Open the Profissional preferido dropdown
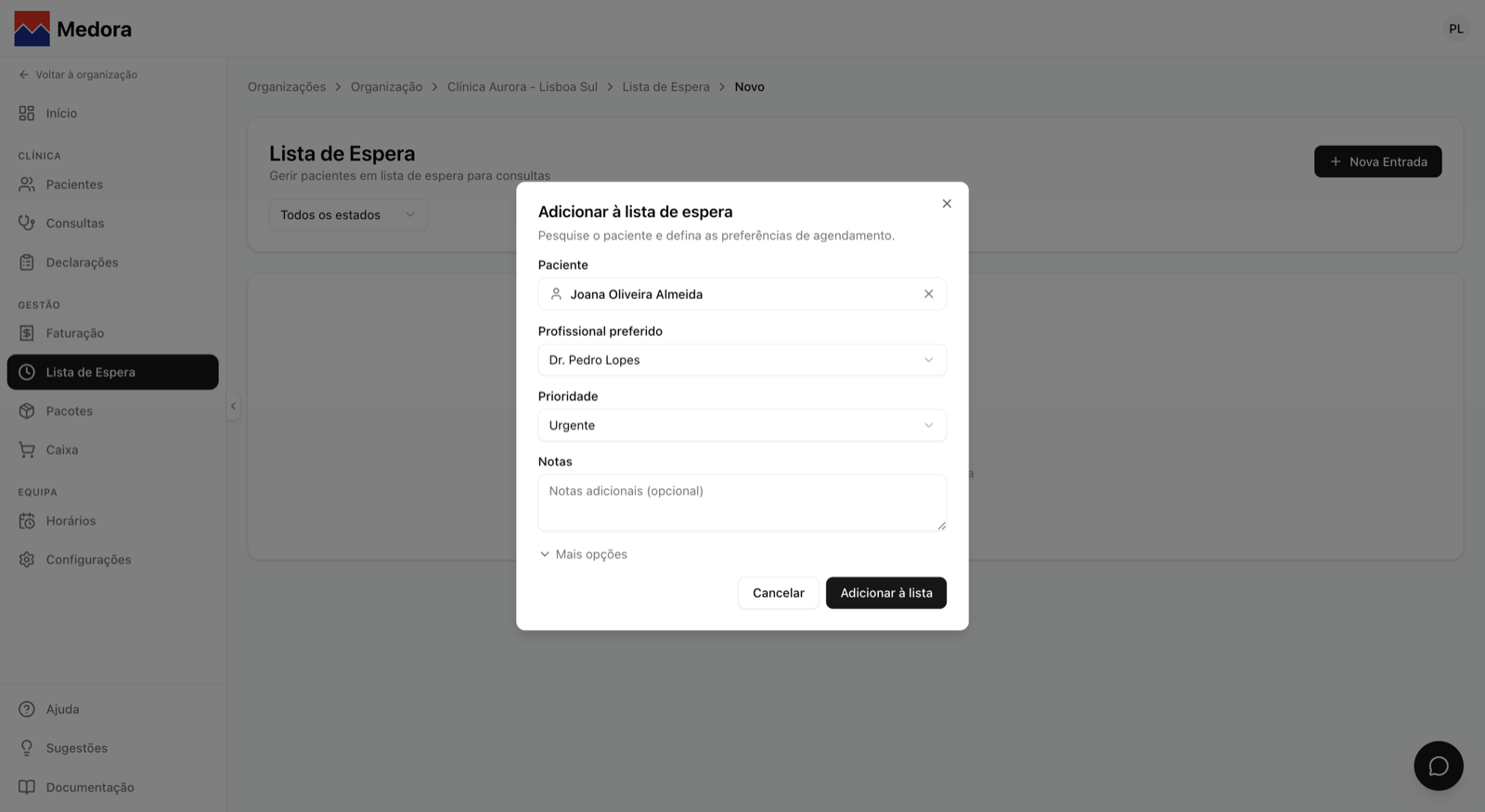 coord(742,360)
